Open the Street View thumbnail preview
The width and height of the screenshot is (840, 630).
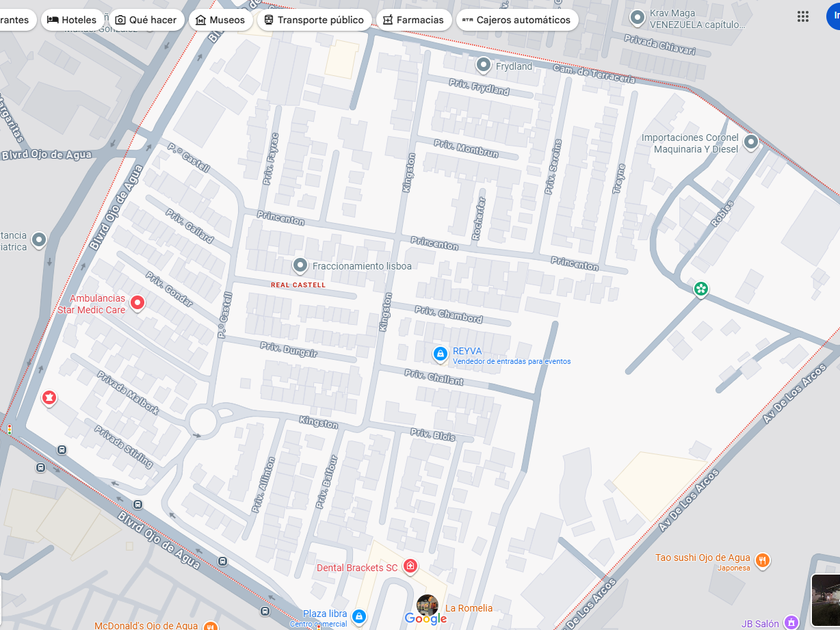tap(826, 599)
